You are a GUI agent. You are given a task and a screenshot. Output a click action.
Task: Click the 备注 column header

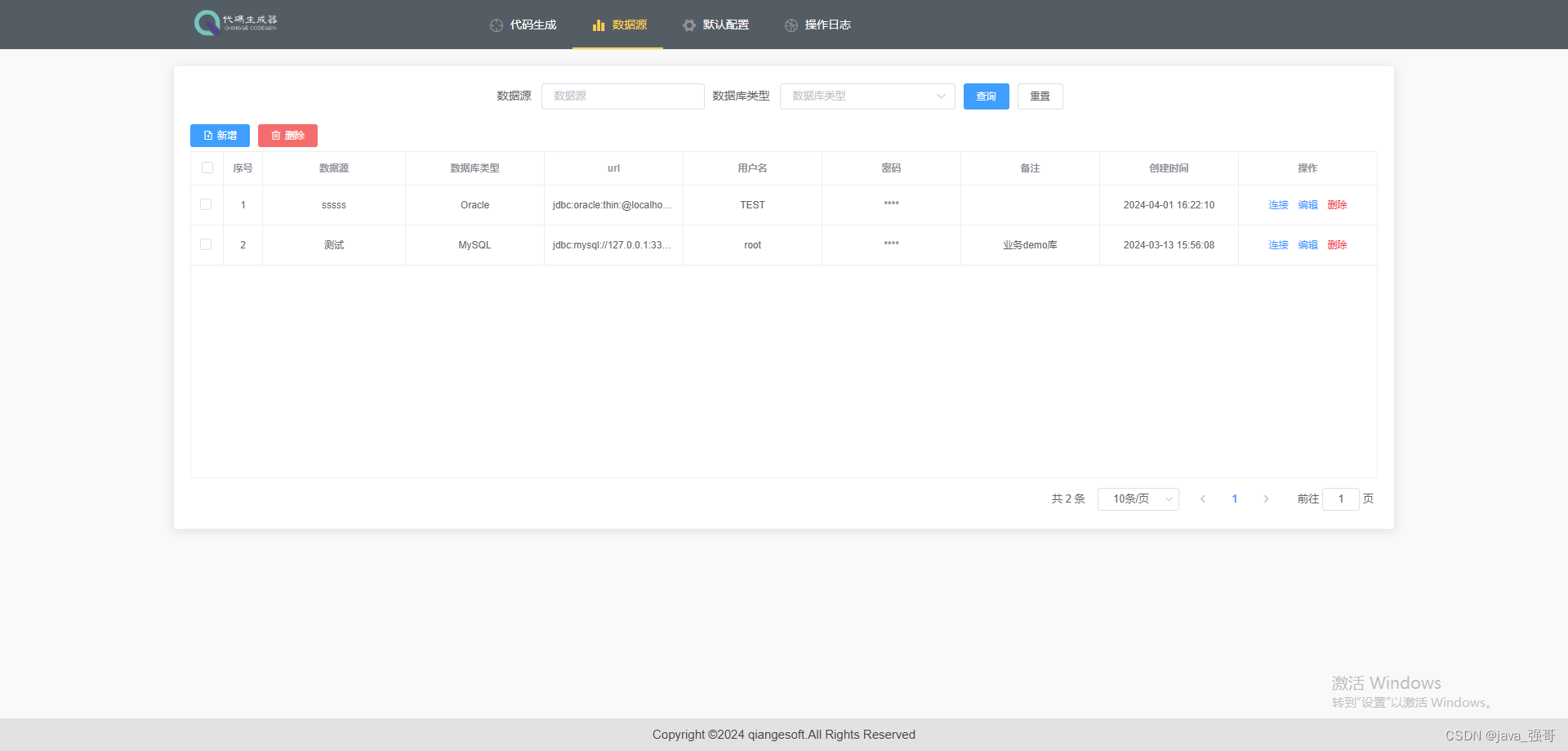[x=1030, y=168]
